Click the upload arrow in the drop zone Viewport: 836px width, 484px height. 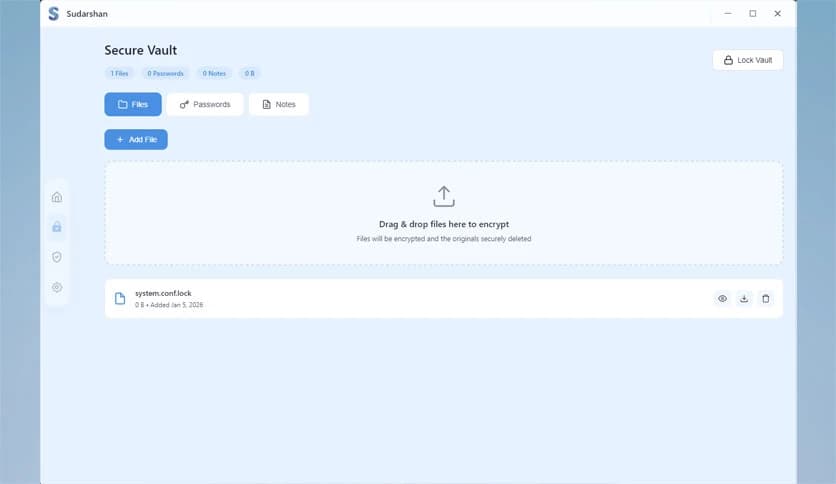444,196
